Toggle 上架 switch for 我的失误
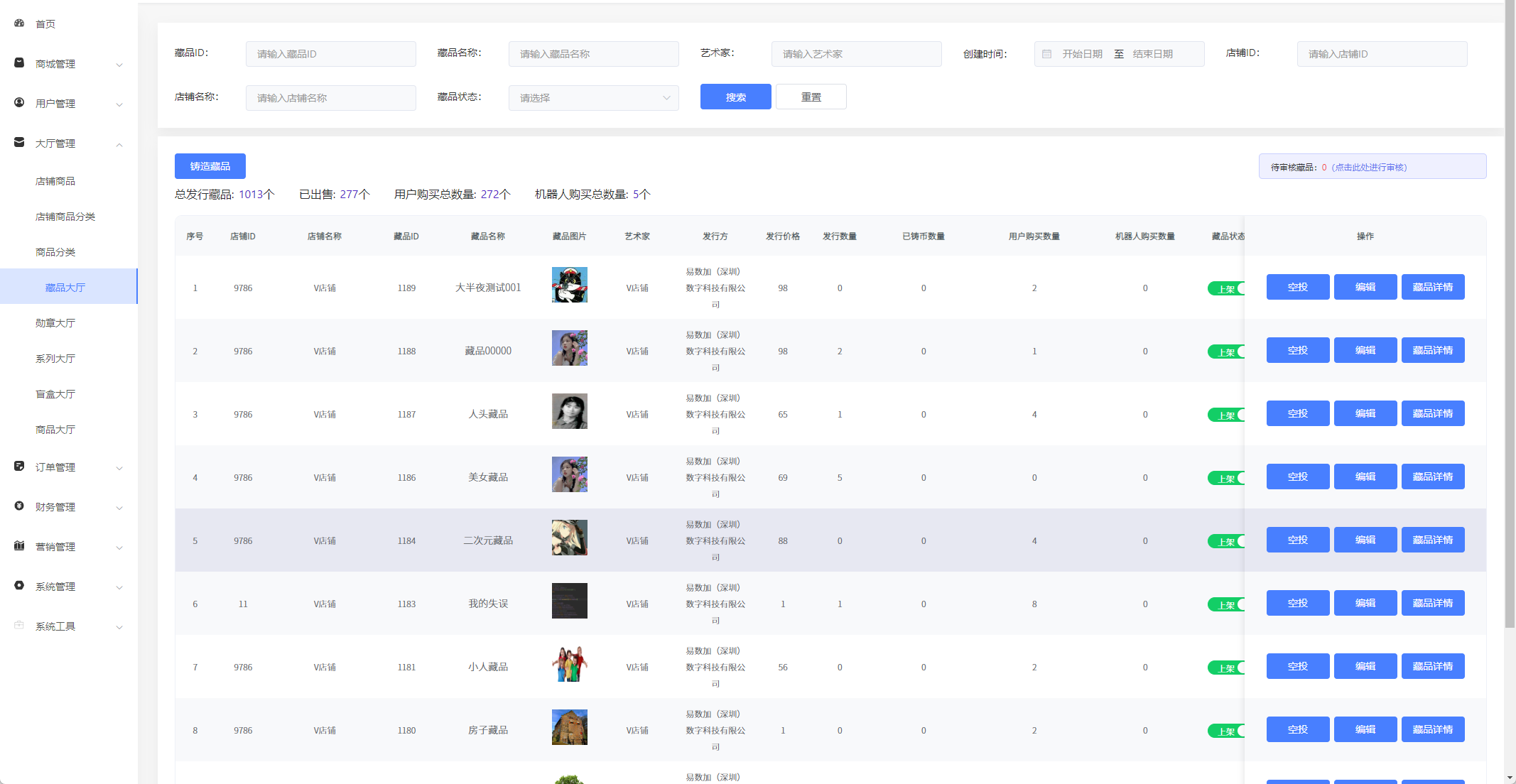1516x784 pixels. coord(1226,604)
